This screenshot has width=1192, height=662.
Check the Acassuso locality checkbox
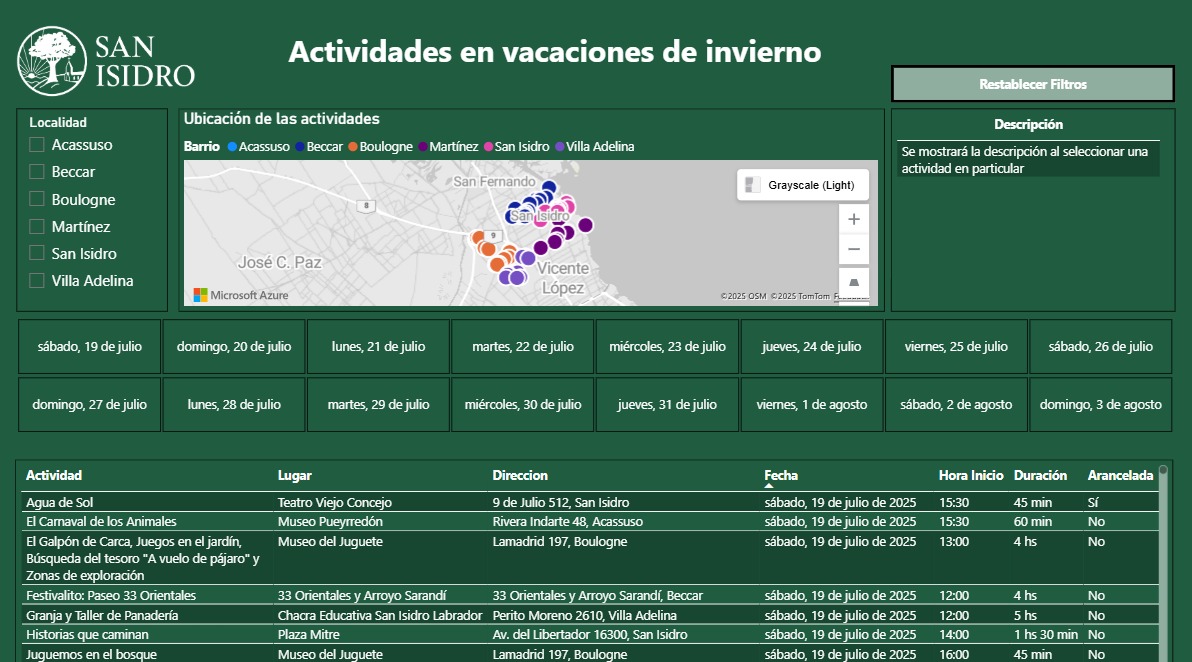(37, 145)
